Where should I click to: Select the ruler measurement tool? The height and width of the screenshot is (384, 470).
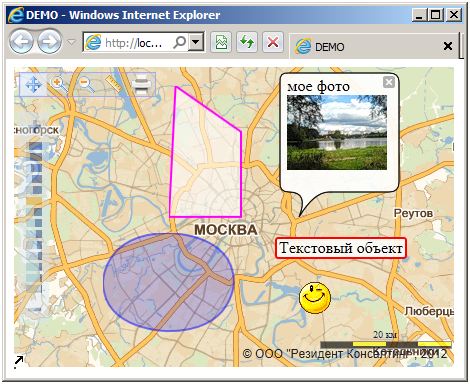coord(114,84)
